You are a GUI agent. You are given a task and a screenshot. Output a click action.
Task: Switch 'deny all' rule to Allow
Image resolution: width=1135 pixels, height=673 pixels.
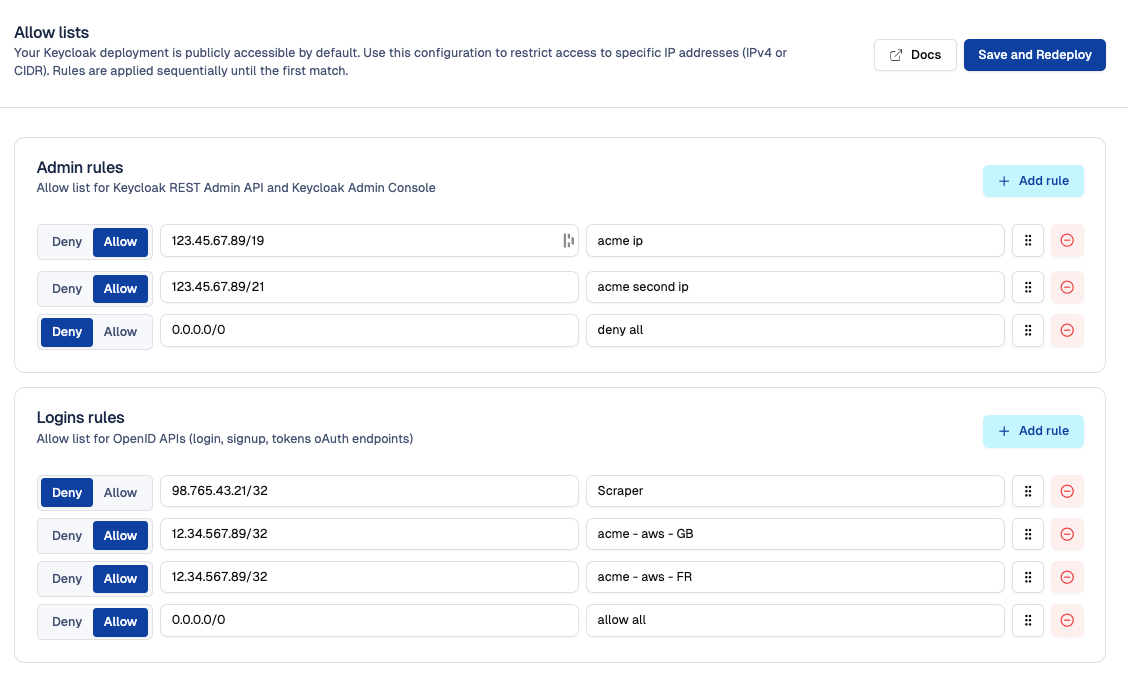(121, 332)
